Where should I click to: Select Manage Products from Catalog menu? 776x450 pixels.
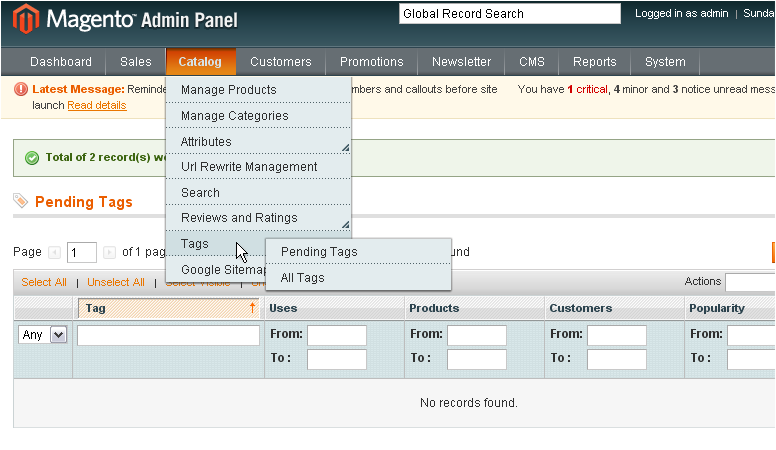tap(258, 90)
